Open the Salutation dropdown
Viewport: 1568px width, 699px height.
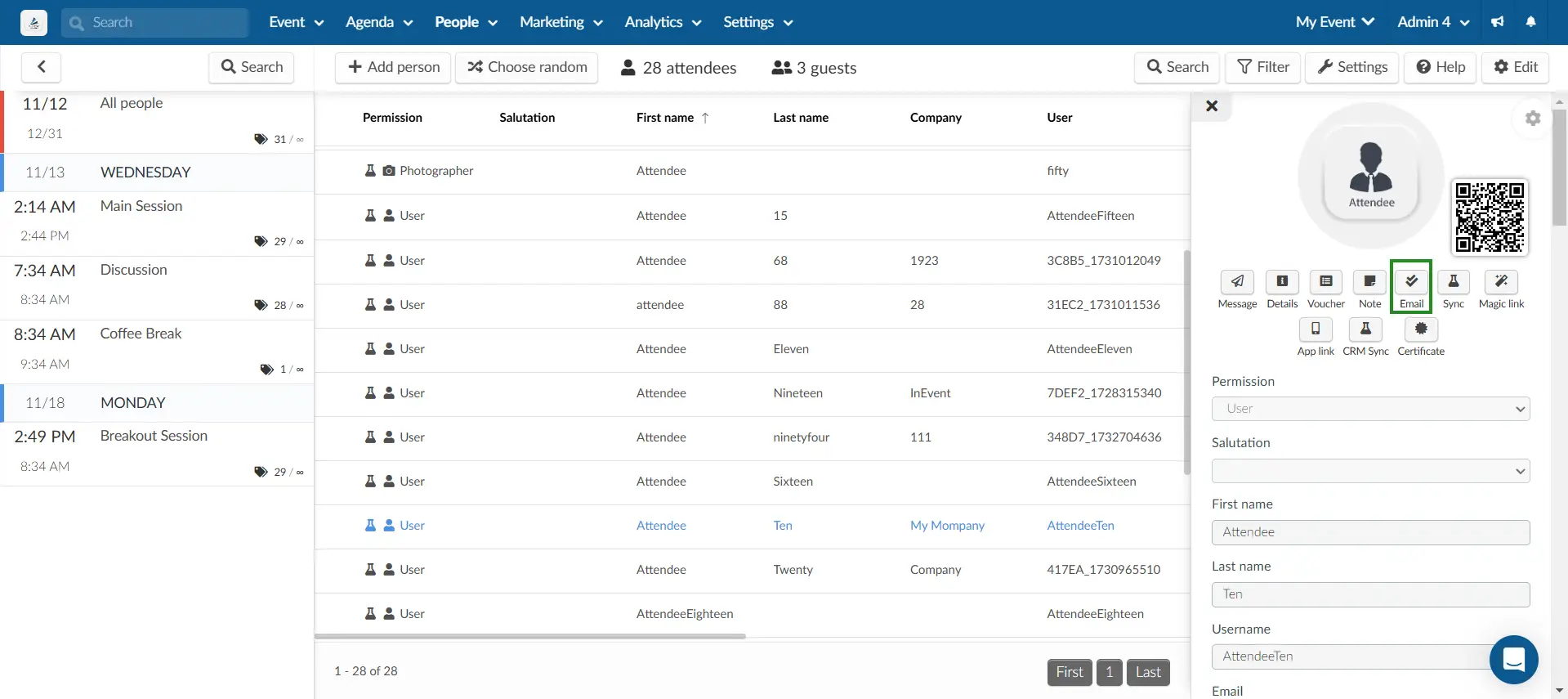coord(1370,471)
